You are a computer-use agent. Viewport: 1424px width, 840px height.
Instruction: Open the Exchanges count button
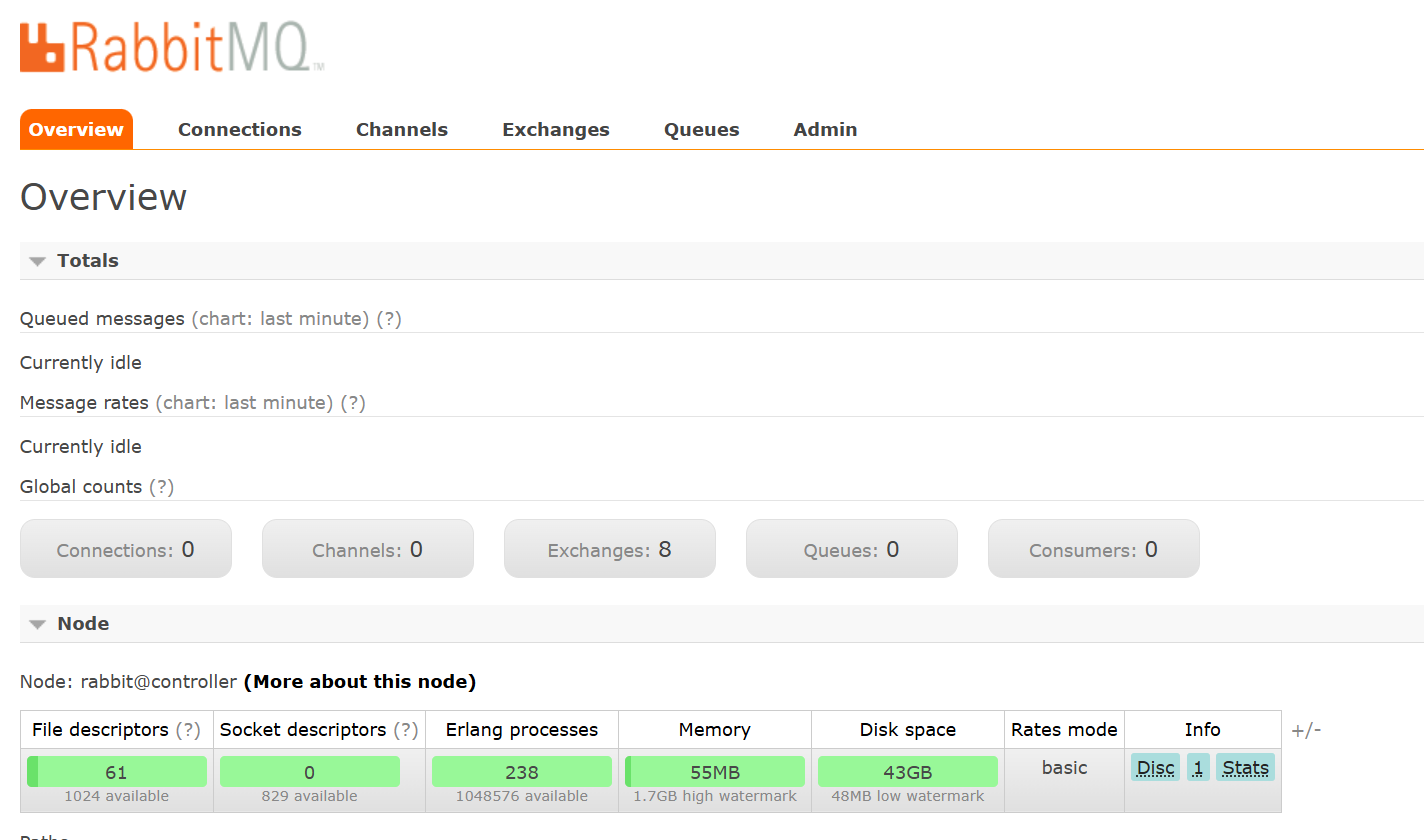coord(610,549)
